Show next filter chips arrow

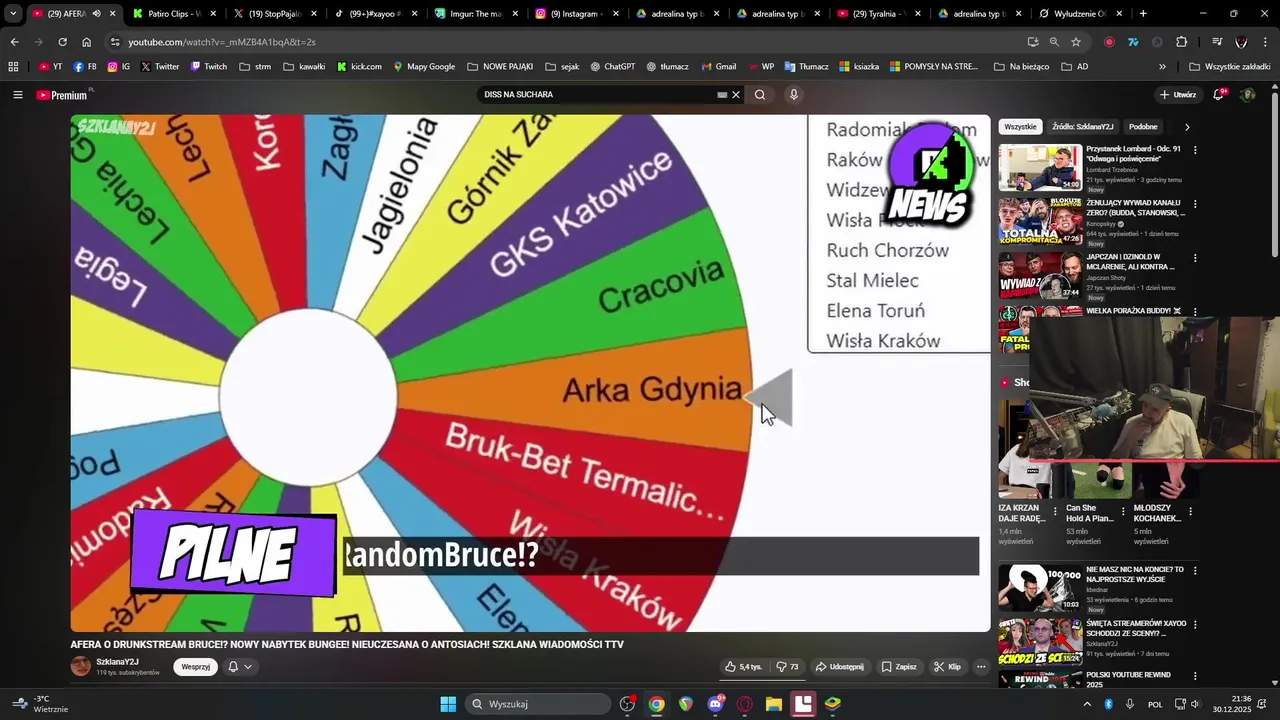(1187, 127)
